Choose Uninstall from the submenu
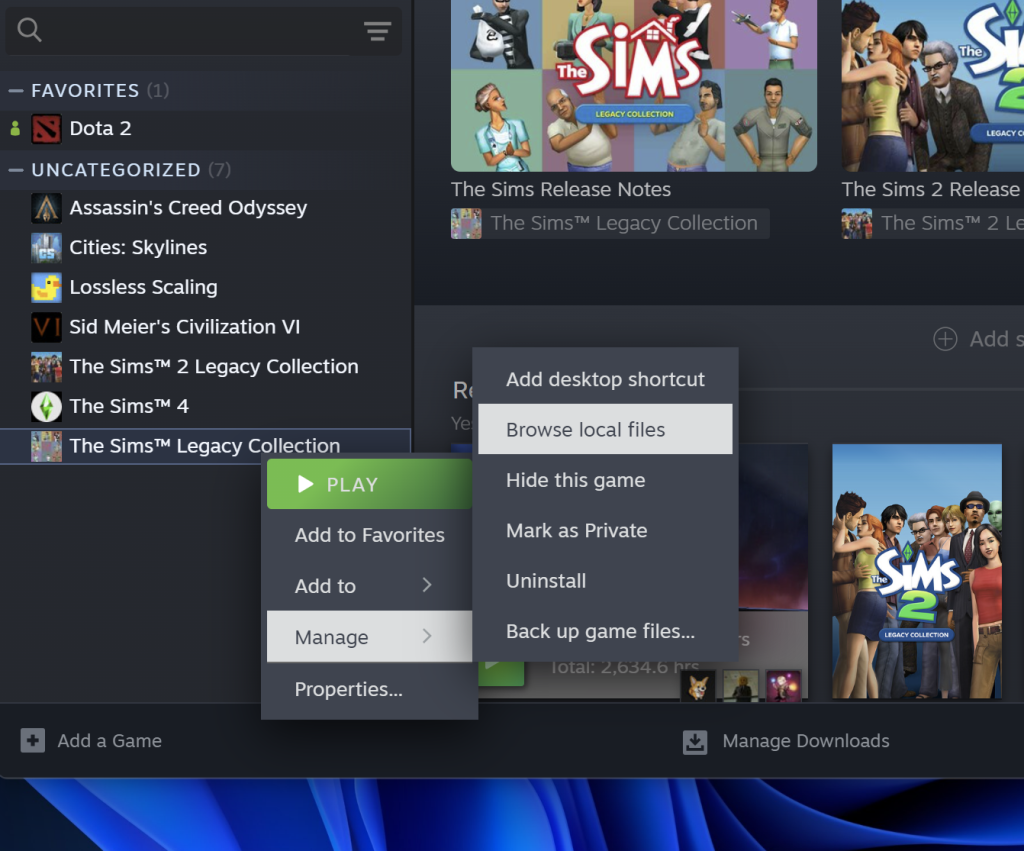The image size is (1024, 851). (605, 581)
